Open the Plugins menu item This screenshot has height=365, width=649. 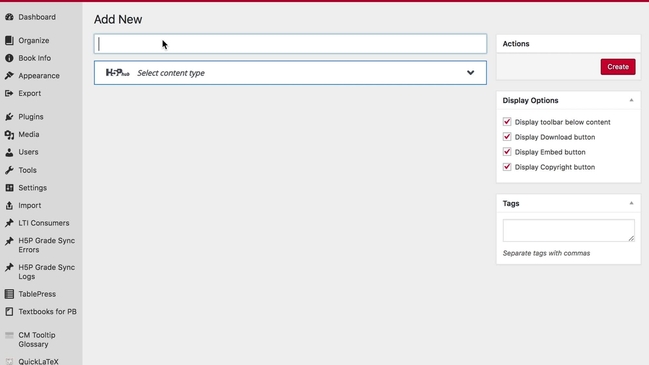click(31, 117)
